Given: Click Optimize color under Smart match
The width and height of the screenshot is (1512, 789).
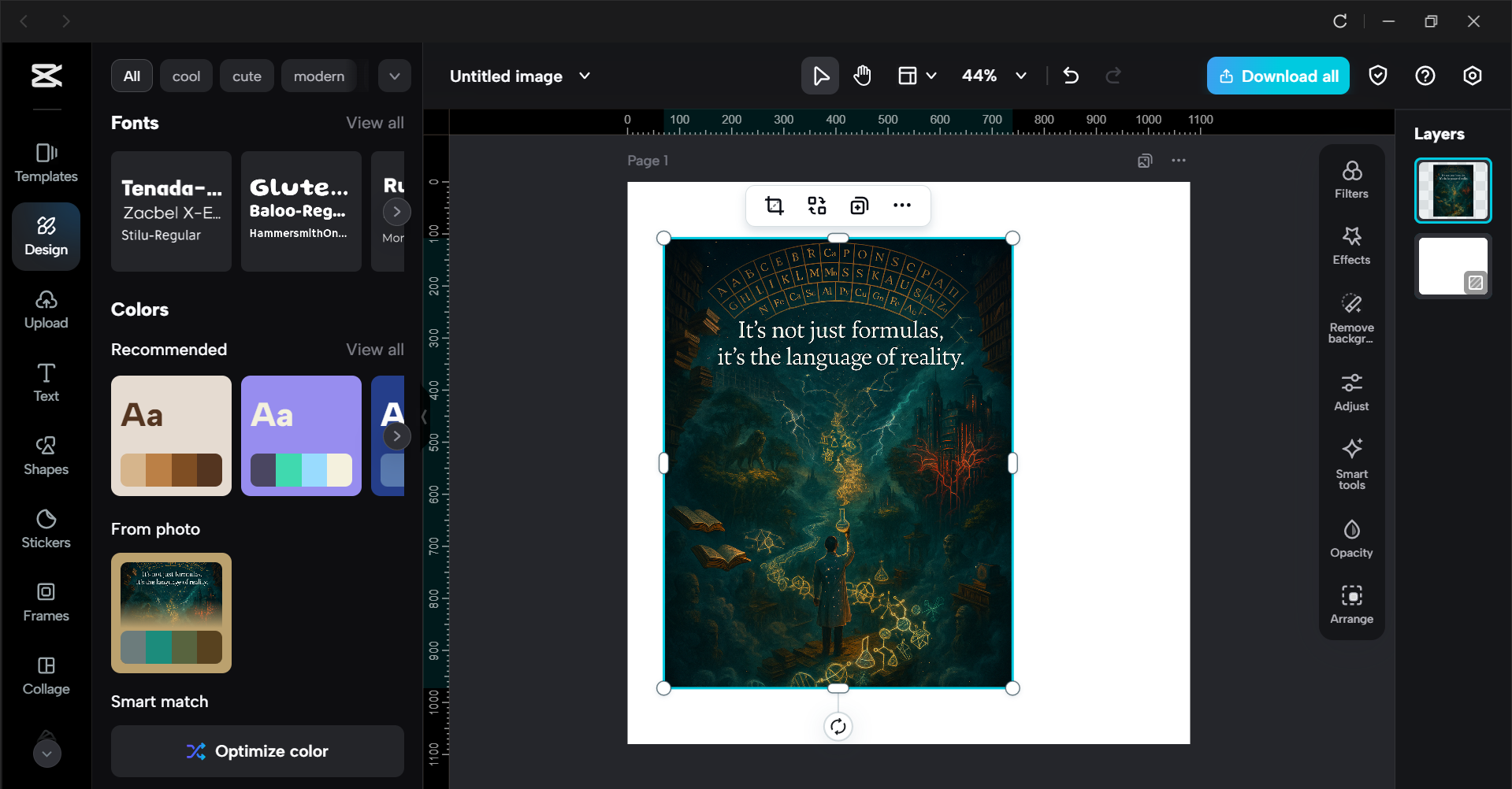Looking at the screenshot, I should tap(257, 751).
